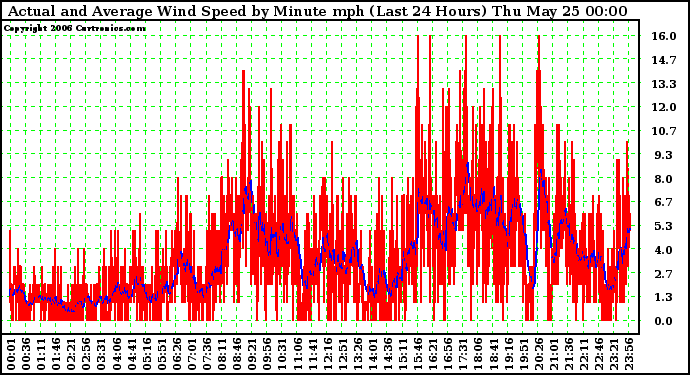Click the 12:51 time label on x-axis
The height and width of the screenshot is (375, 690).
[x=342, y=354]
